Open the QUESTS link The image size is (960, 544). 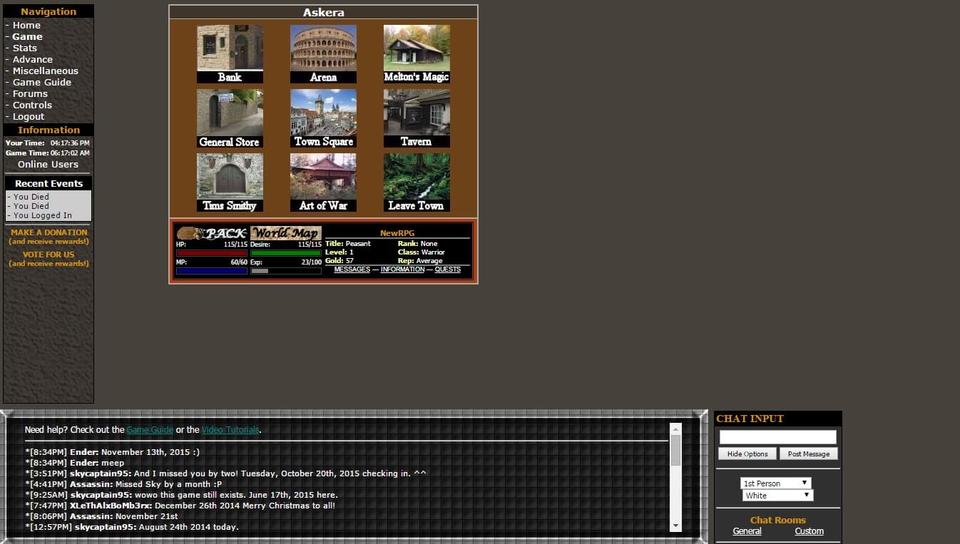coord(447,270)
